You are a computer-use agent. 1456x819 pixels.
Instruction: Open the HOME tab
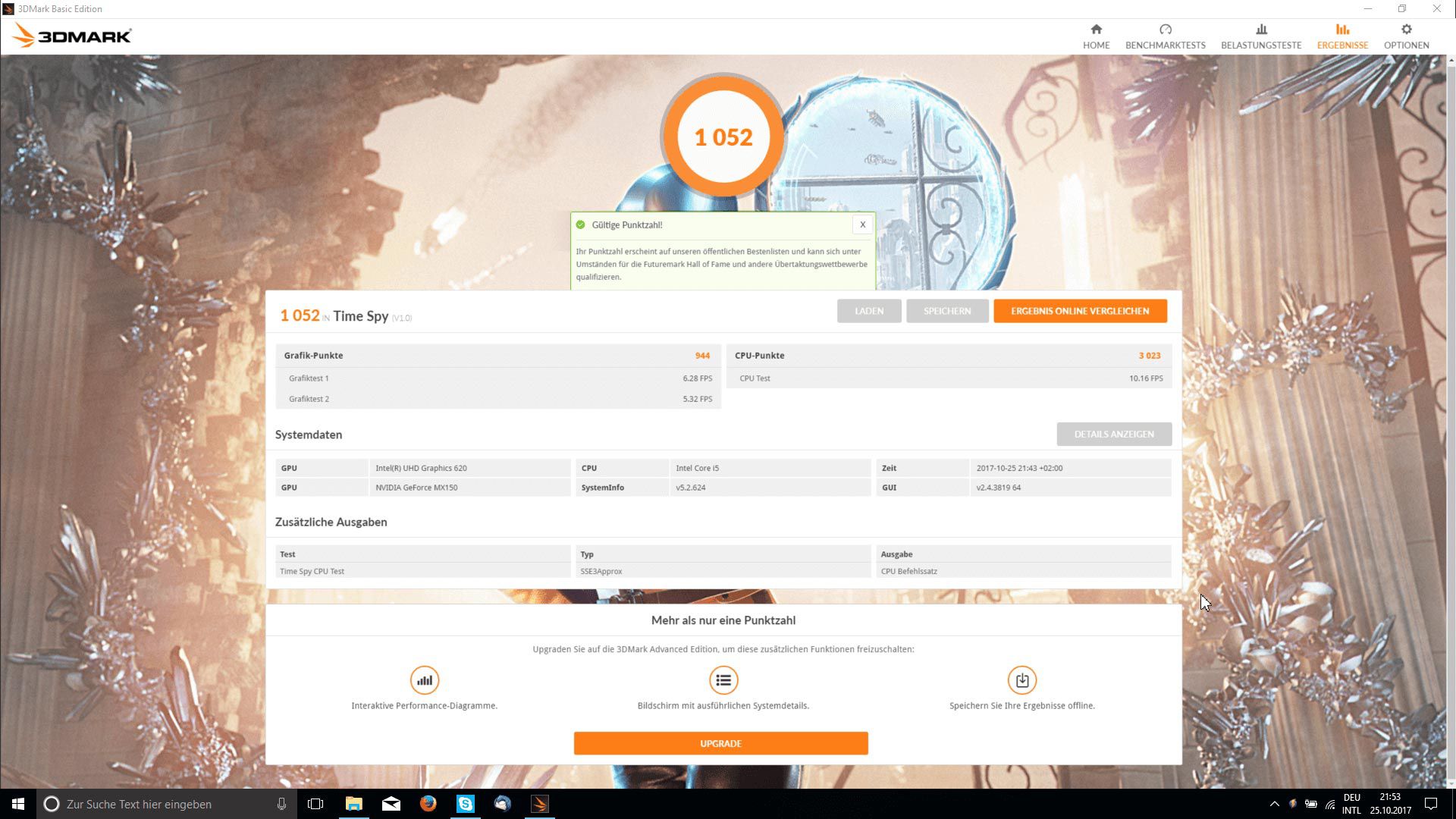[x=1096, y=36]
